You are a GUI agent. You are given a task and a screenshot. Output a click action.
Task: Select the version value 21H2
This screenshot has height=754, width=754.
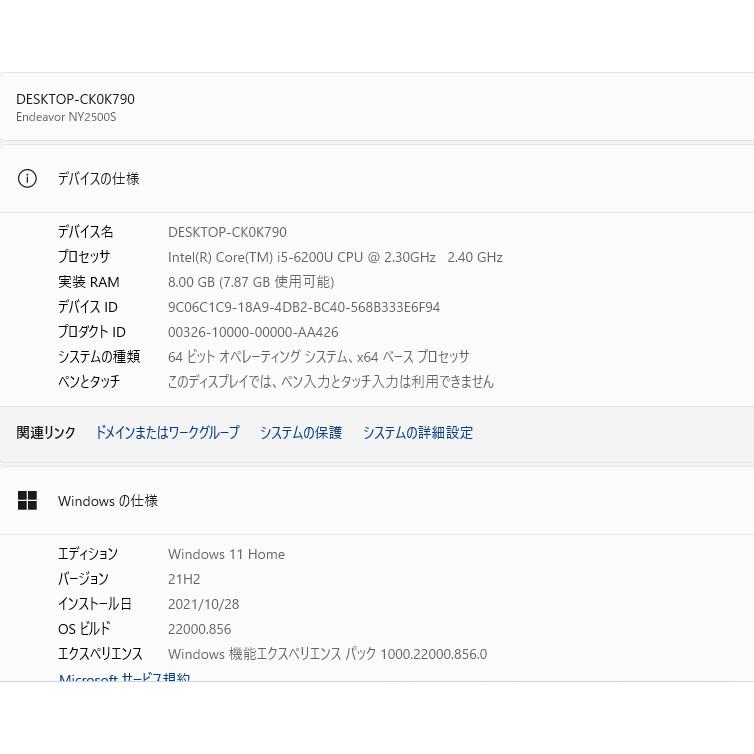[x=184, y=579]
